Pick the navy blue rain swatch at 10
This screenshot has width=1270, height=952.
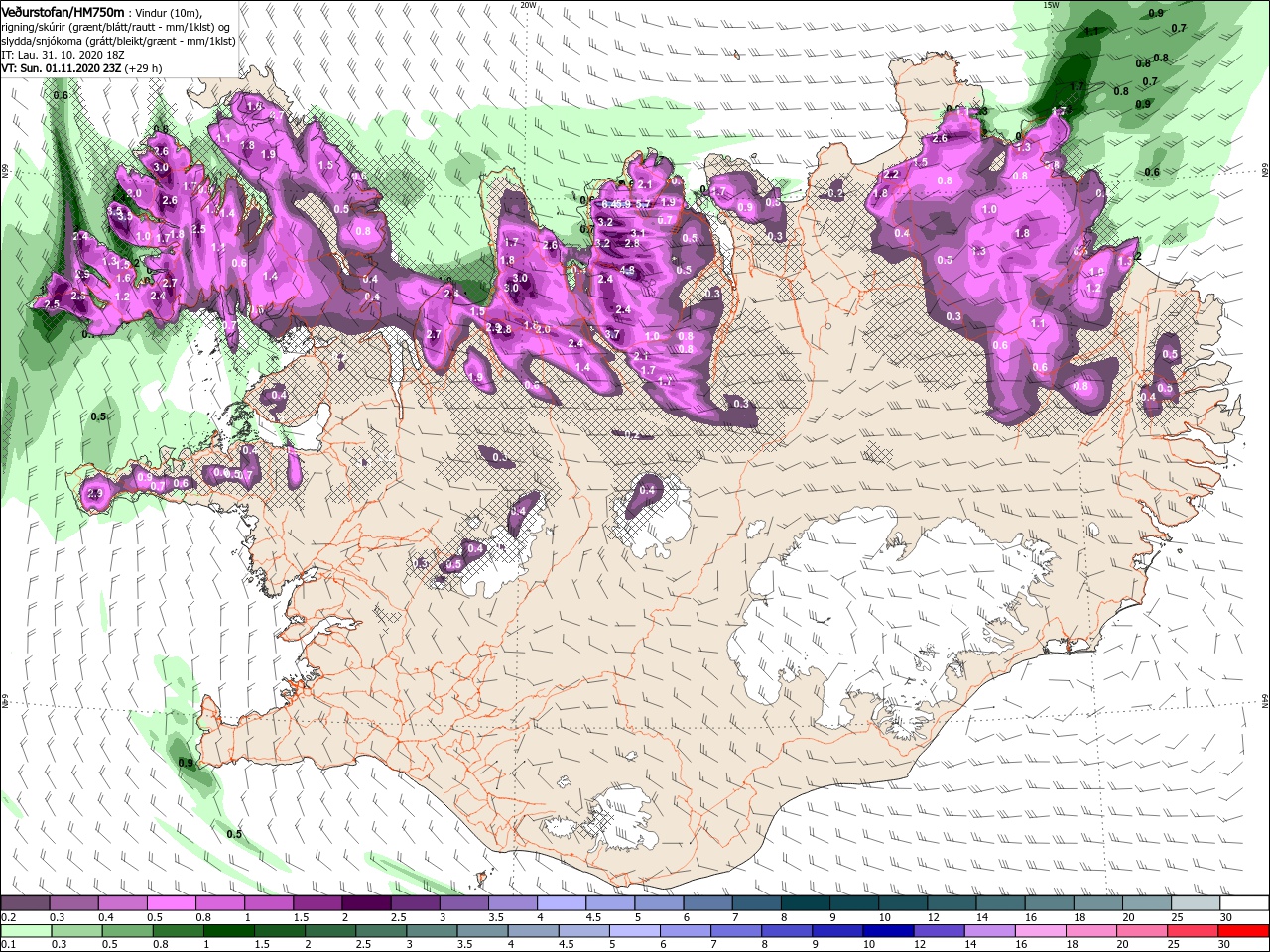(887, 930)
